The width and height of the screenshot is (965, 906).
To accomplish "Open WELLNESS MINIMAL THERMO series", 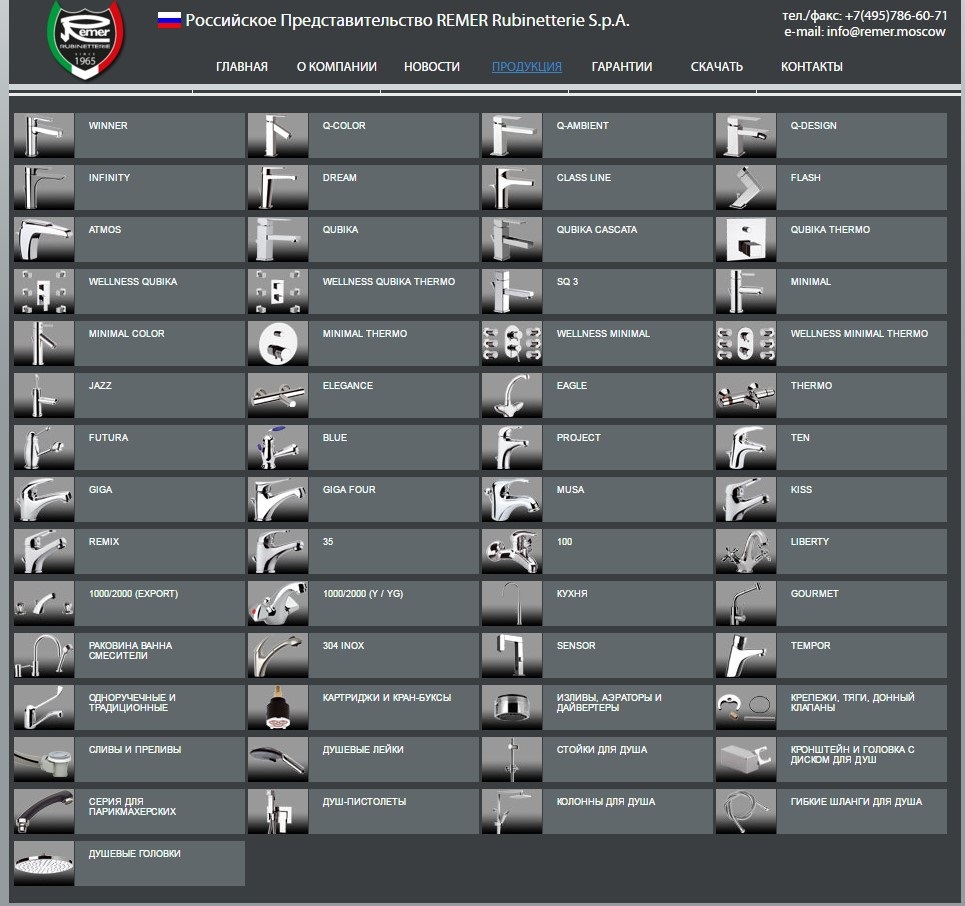I will coord(859,334).
